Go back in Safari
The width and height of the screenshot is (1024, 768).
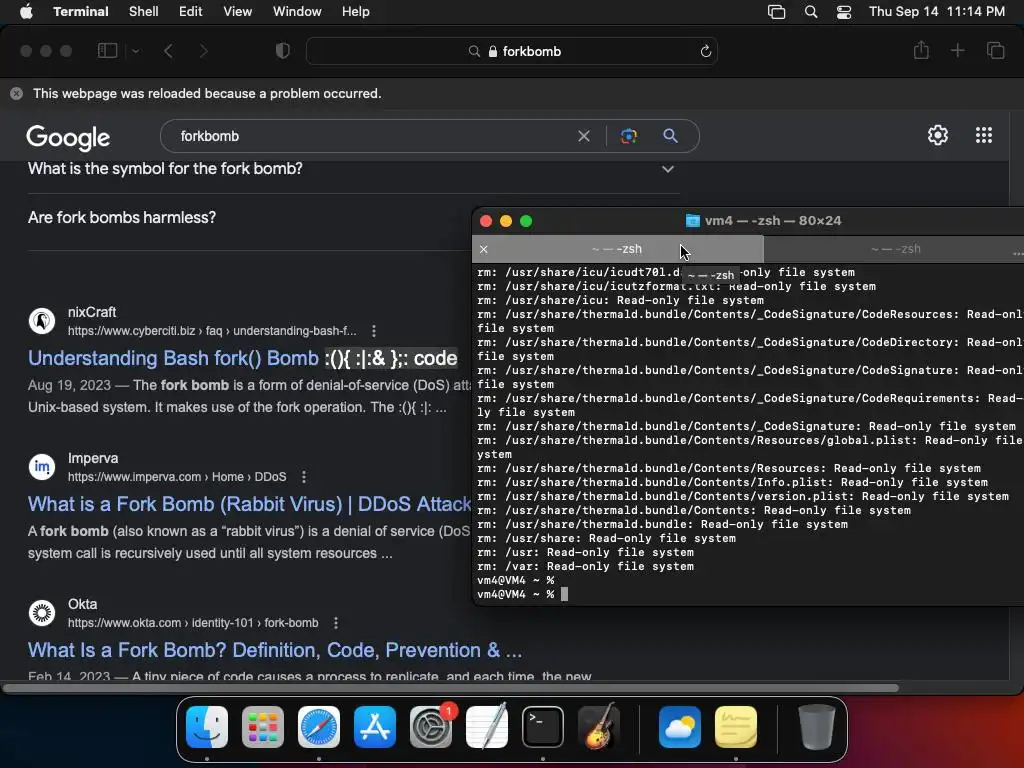[168, 51]
